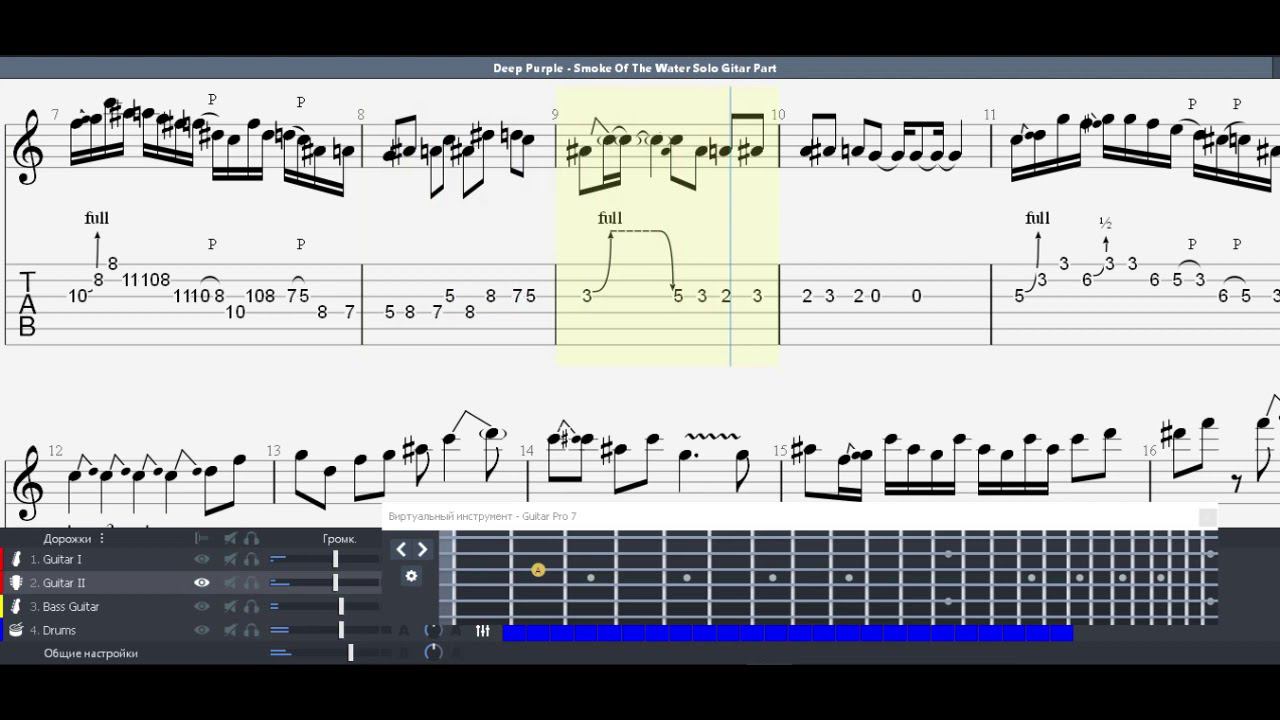Select the 3. Bass Guitar track name
This screenshot has width=1280, height=720.
[x=65, y=606]
